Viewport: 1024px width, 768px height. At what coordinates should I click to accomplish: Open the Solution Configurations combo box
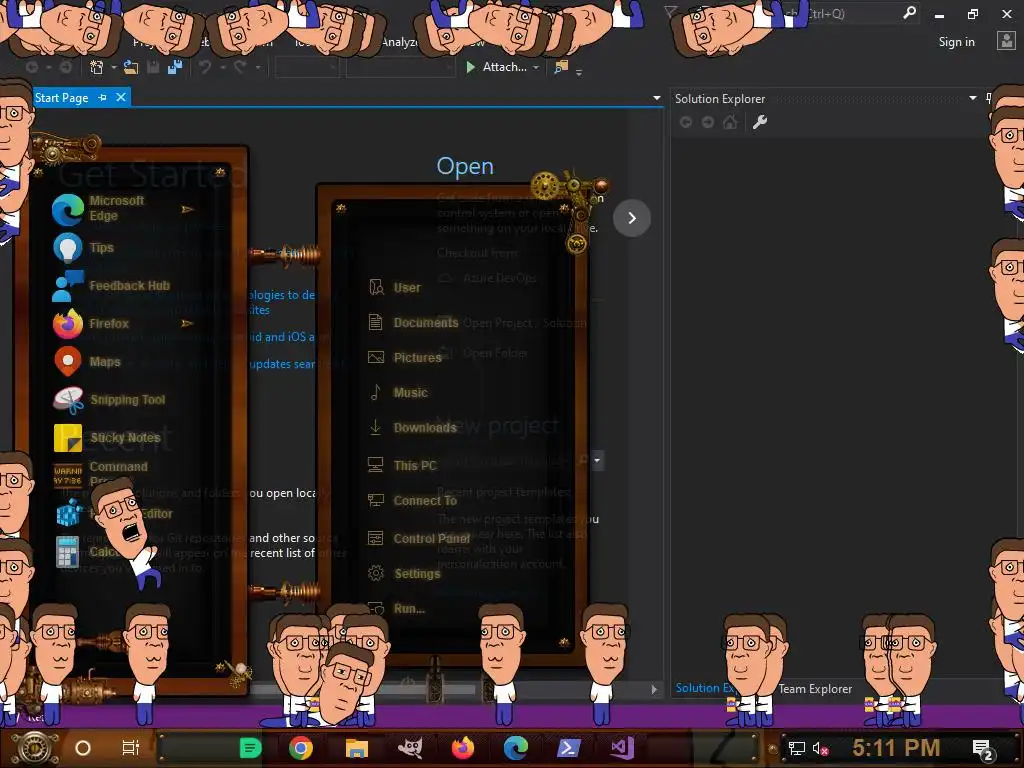pyautogui.click(x=307, y=67)
